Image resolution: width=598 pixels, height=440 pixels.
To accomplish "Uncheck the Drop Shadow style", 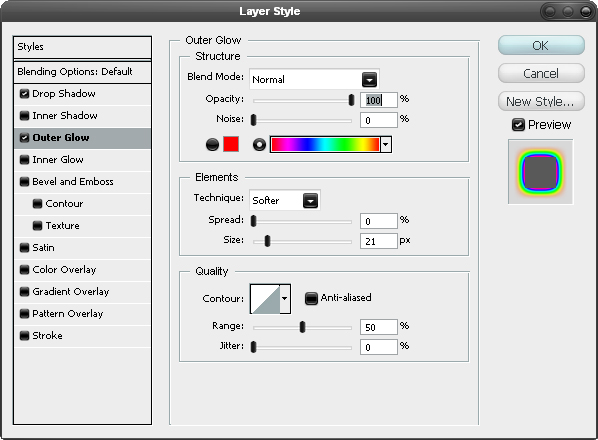I will click(x=24, y=93).
